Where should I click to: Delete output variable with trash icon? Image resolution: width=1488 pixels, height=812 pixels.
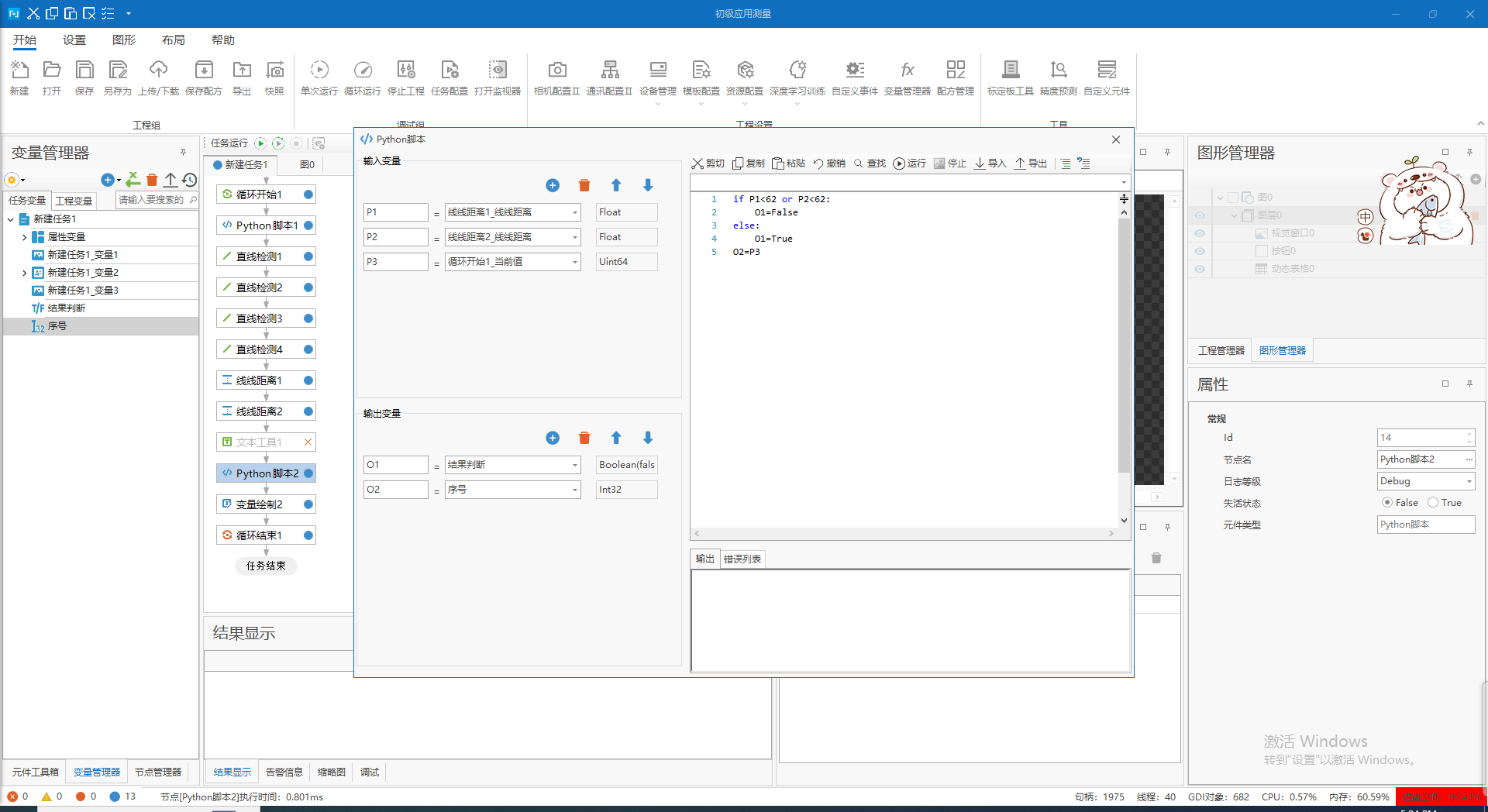(x=584, y=438)
